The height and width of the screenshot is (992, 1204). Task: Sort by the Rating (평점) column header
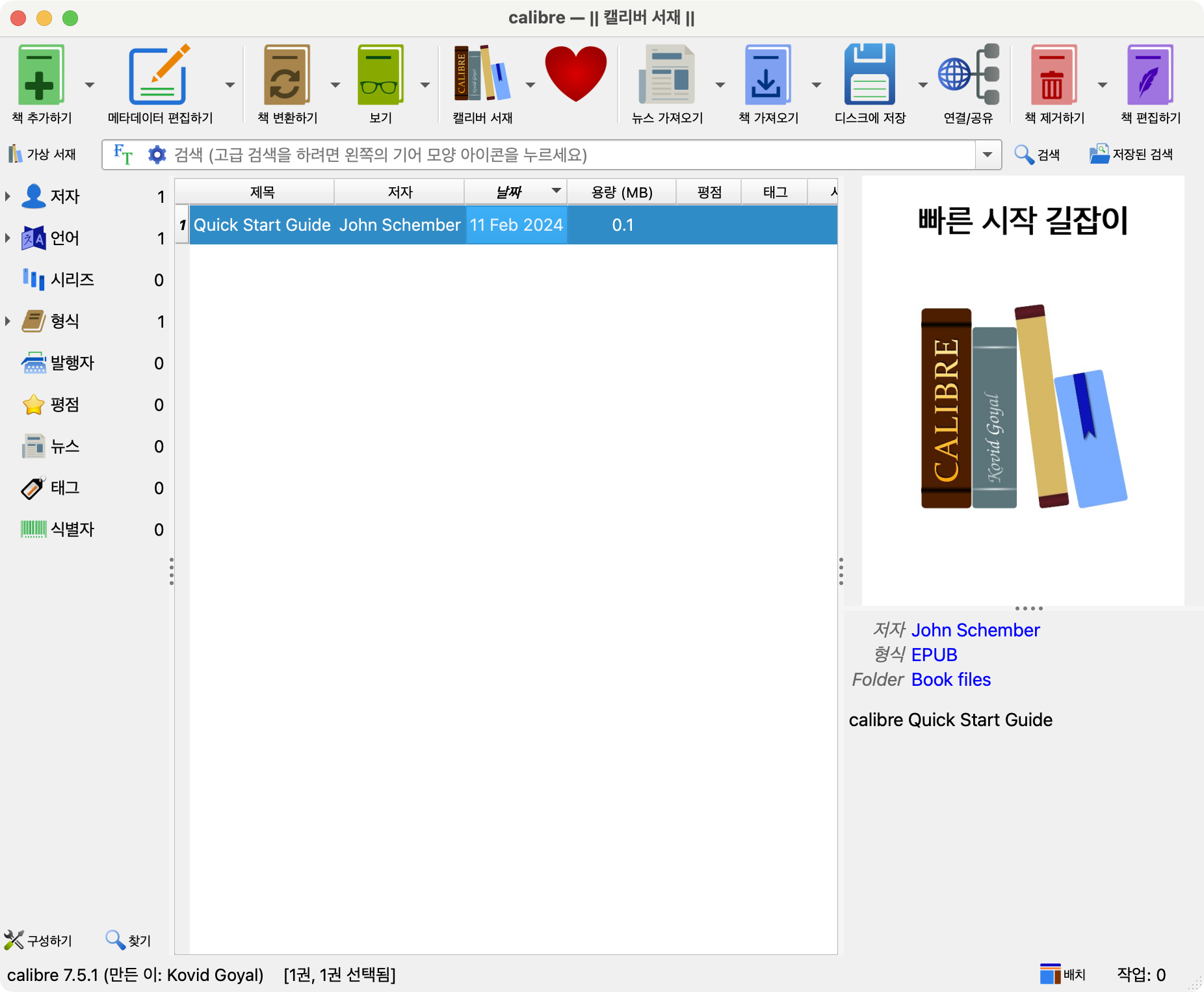pos(709,192)
